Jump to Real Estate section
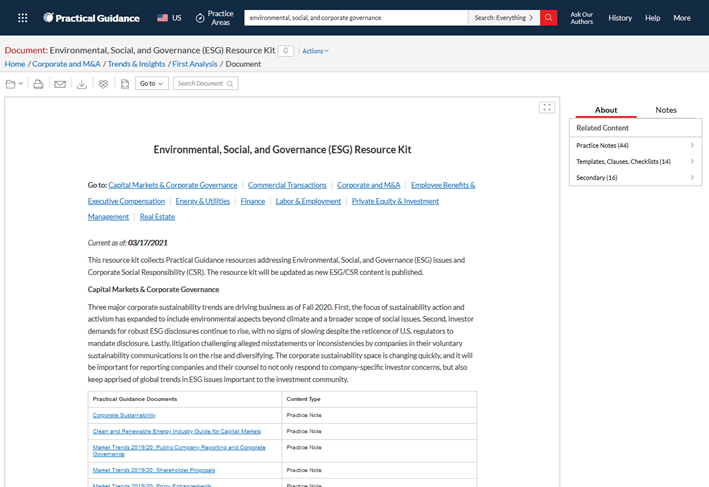 [157, 217]
